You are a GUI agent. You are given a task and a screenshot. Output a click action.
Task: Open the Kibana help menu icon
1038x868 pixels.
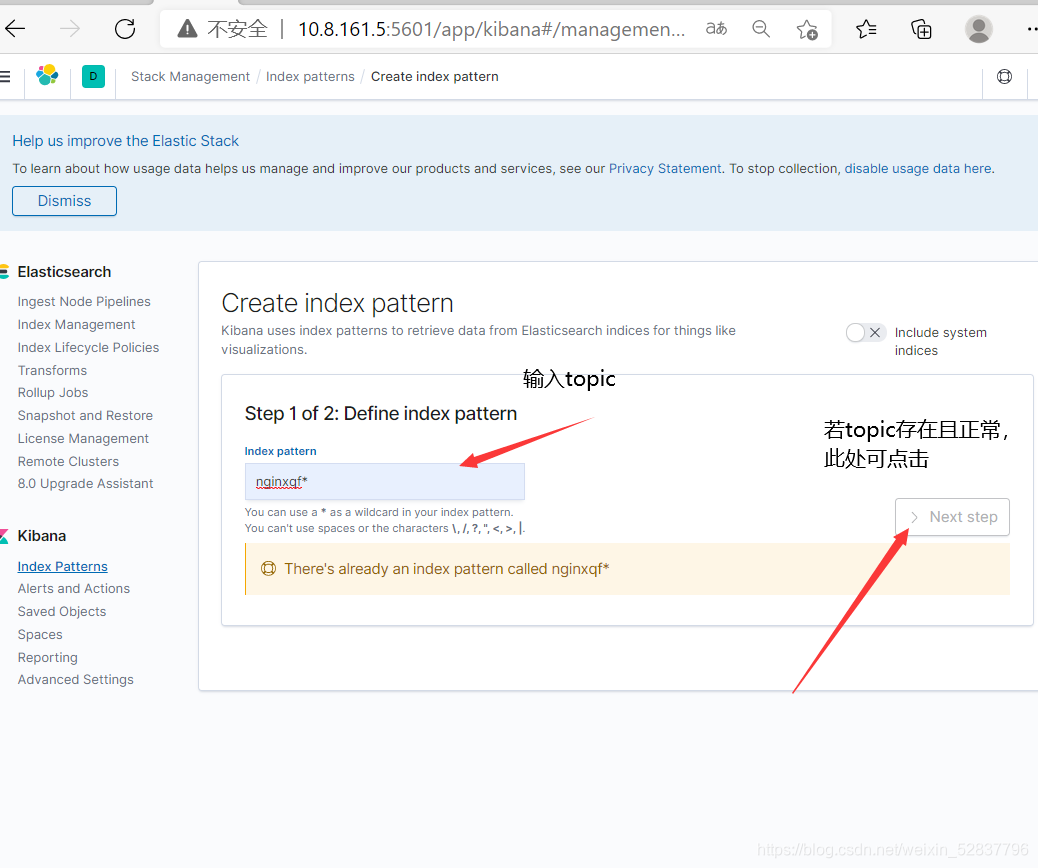(x=1004, y=77)
